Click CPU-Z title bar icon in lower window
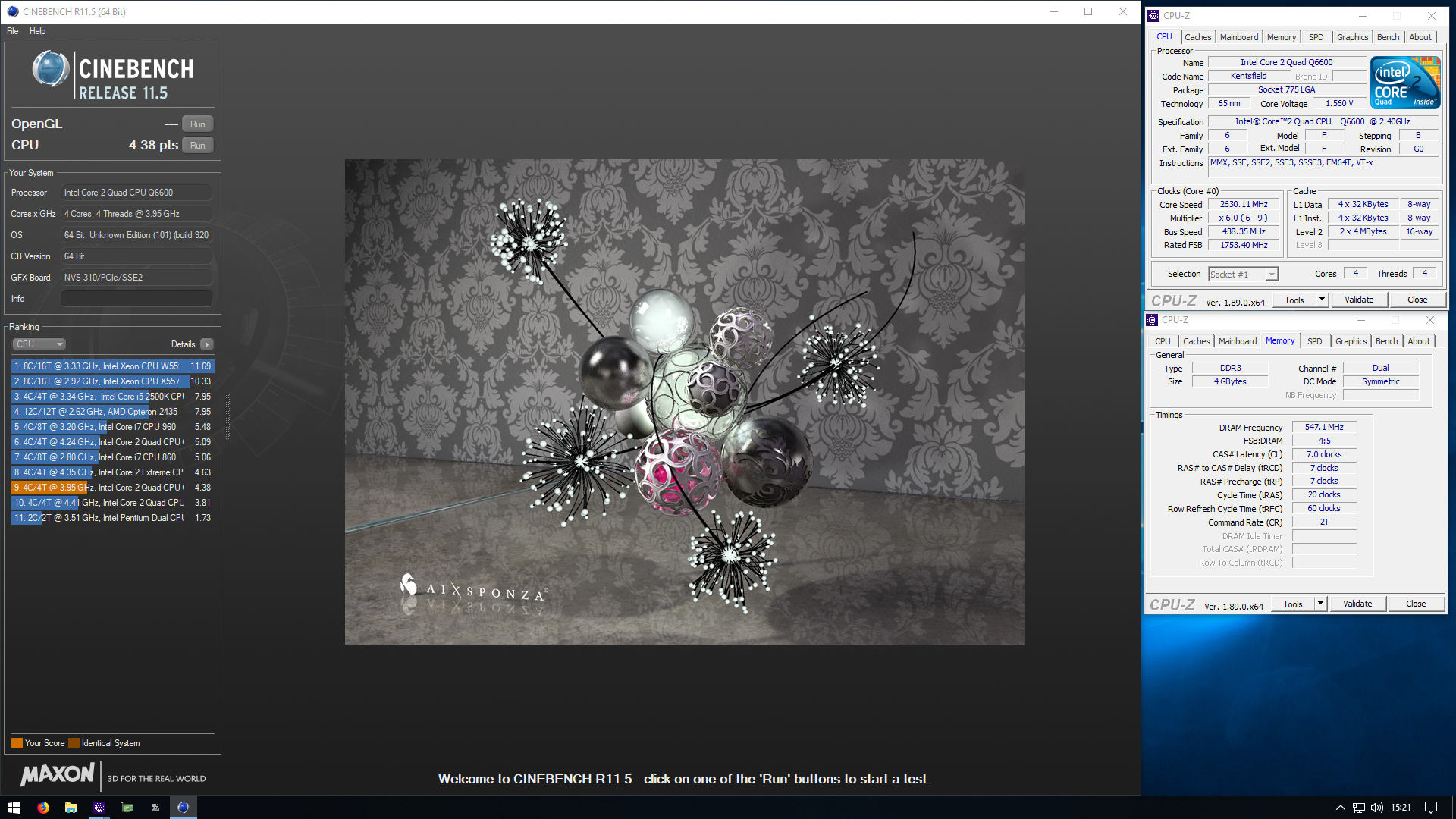 (1152, 320)
